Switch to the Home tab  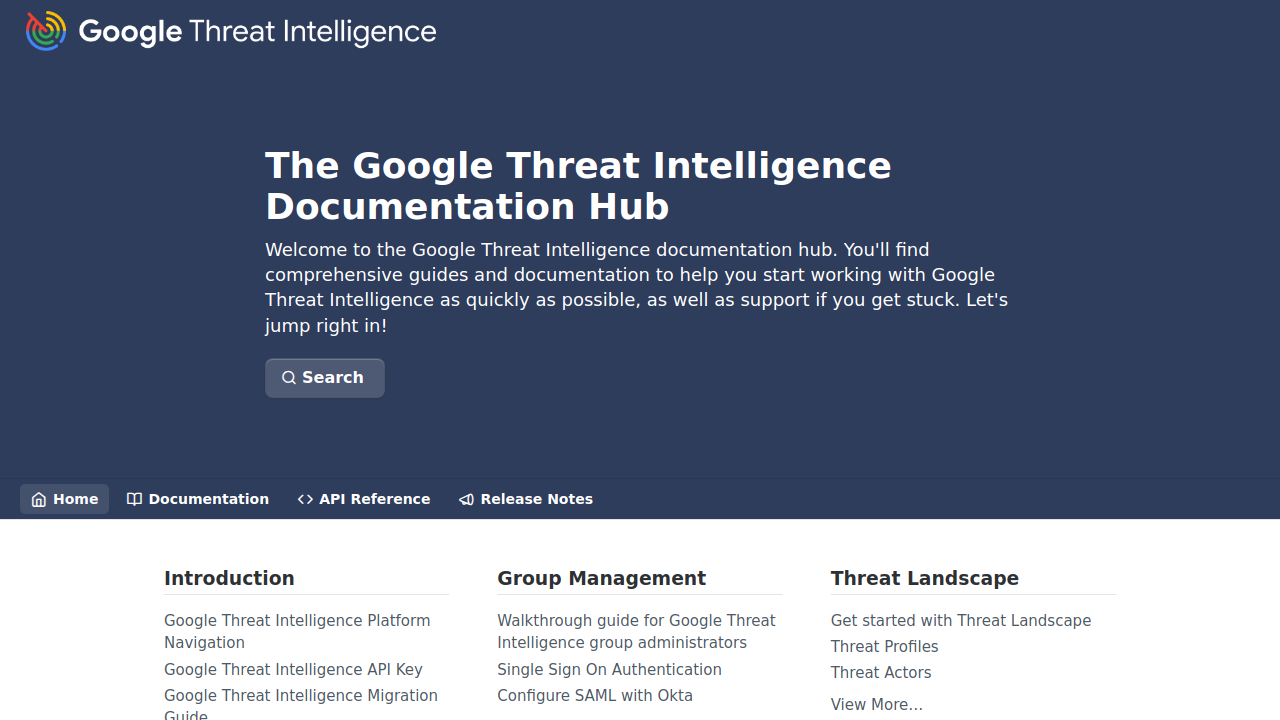tap(65, 499)
